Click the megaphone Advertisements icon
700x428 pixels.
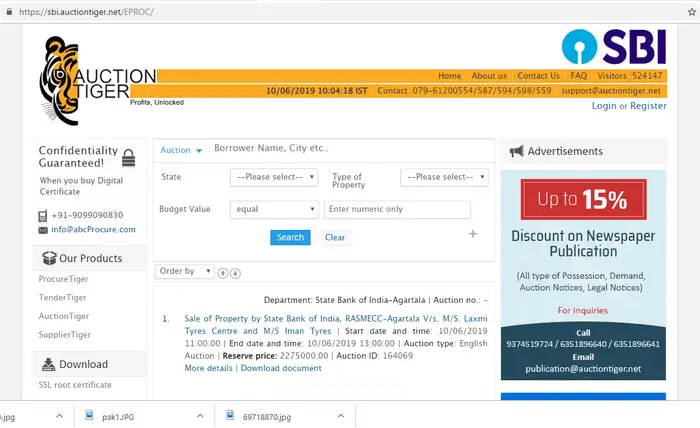click(x=516, y=151)
